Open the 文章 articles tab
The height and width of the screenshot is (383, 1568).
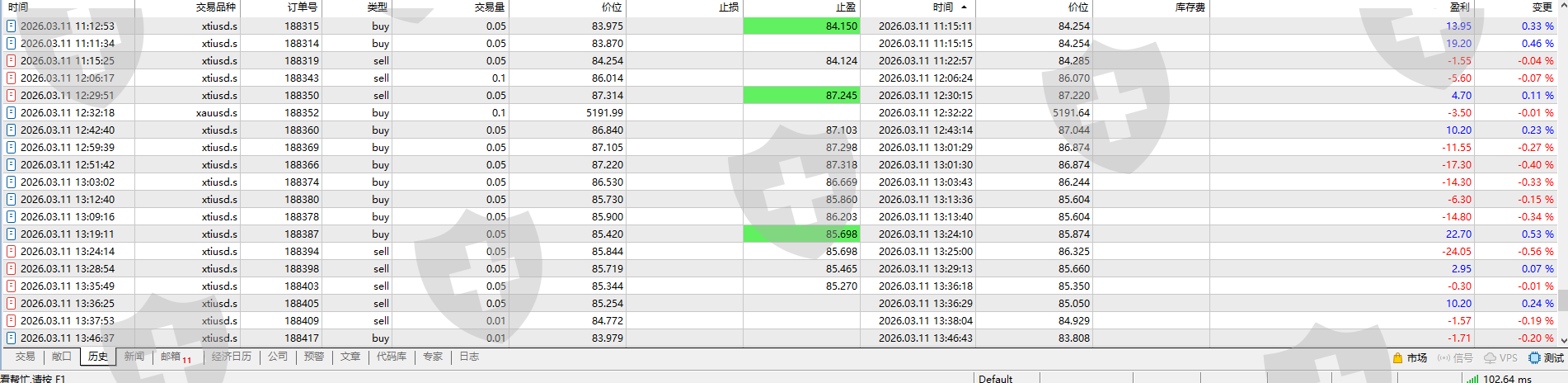tap(350, 357)
